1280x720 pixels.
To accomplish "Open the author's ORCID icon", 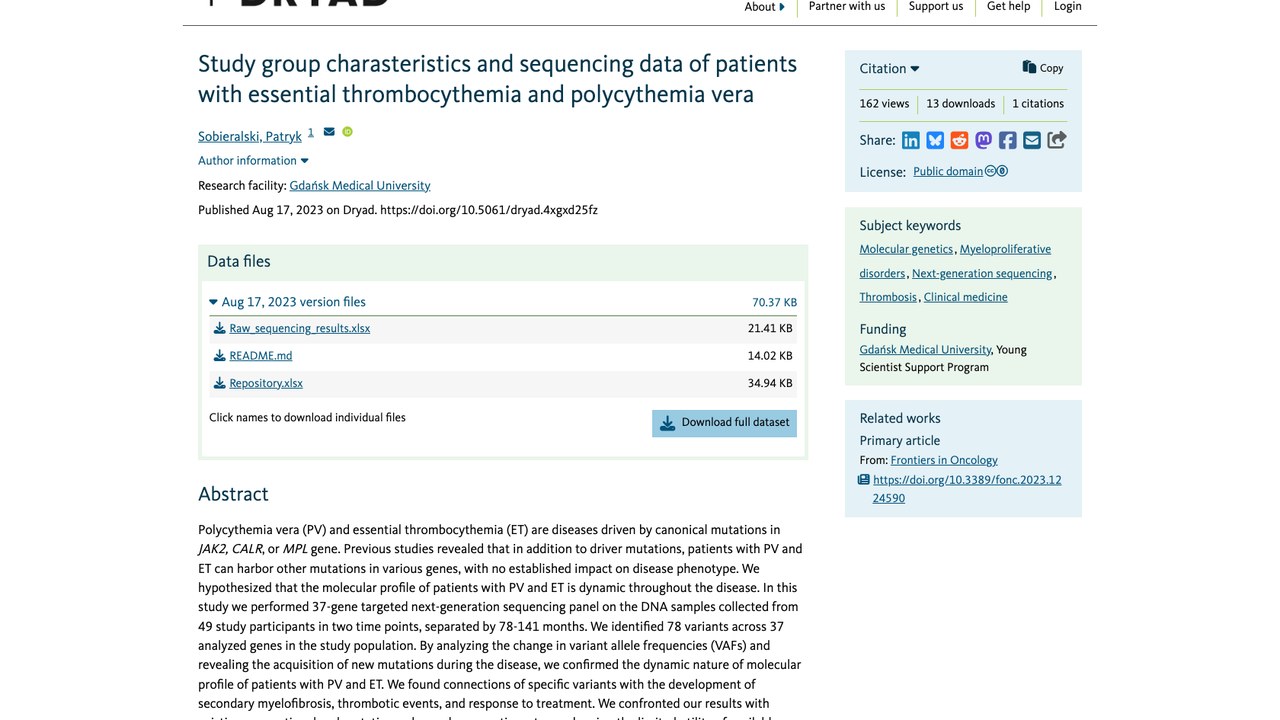I will (x=347, y=132).
